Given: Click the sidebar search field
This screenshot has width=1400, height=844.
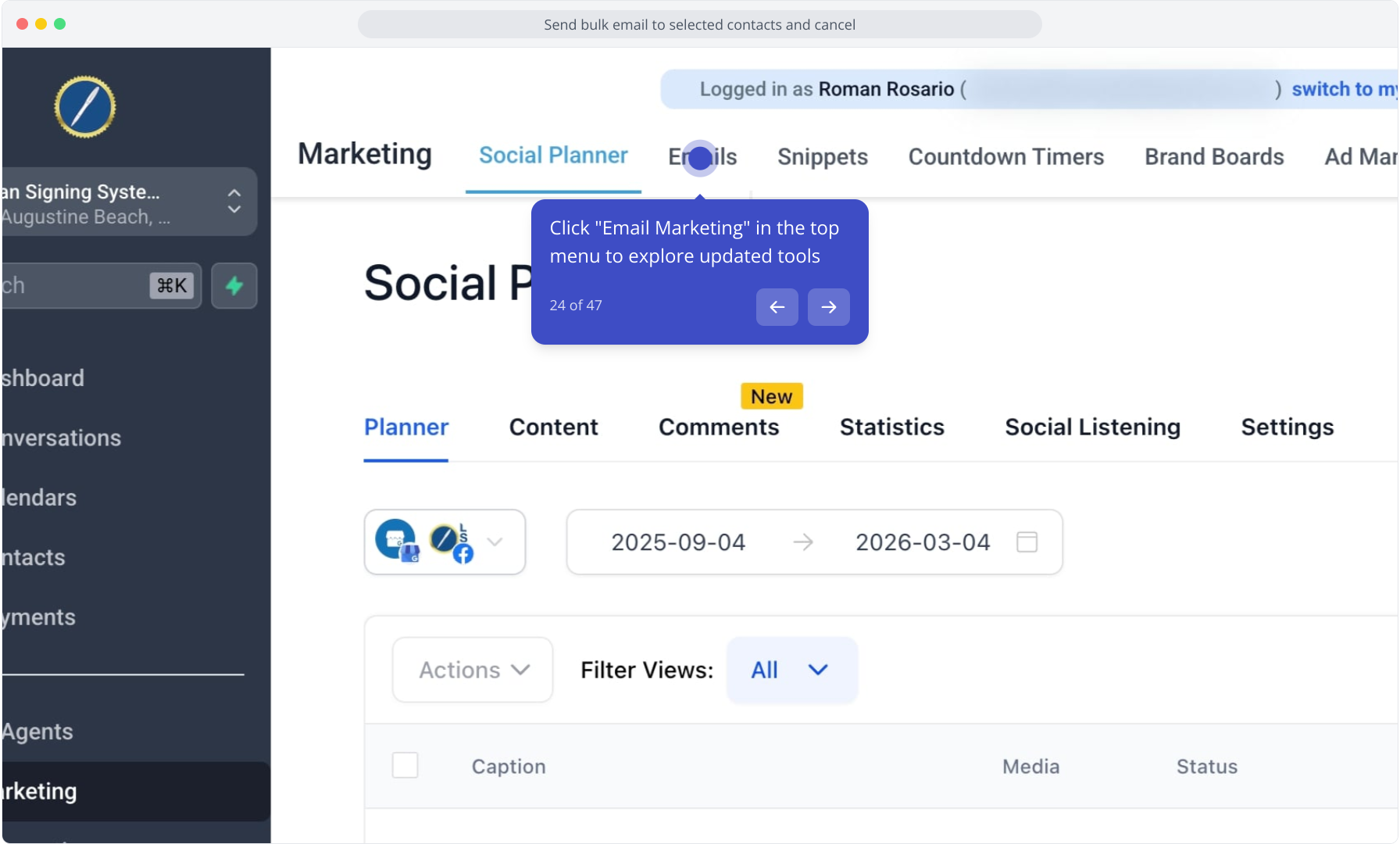Looking at the screenshot, I should [102, 286].
